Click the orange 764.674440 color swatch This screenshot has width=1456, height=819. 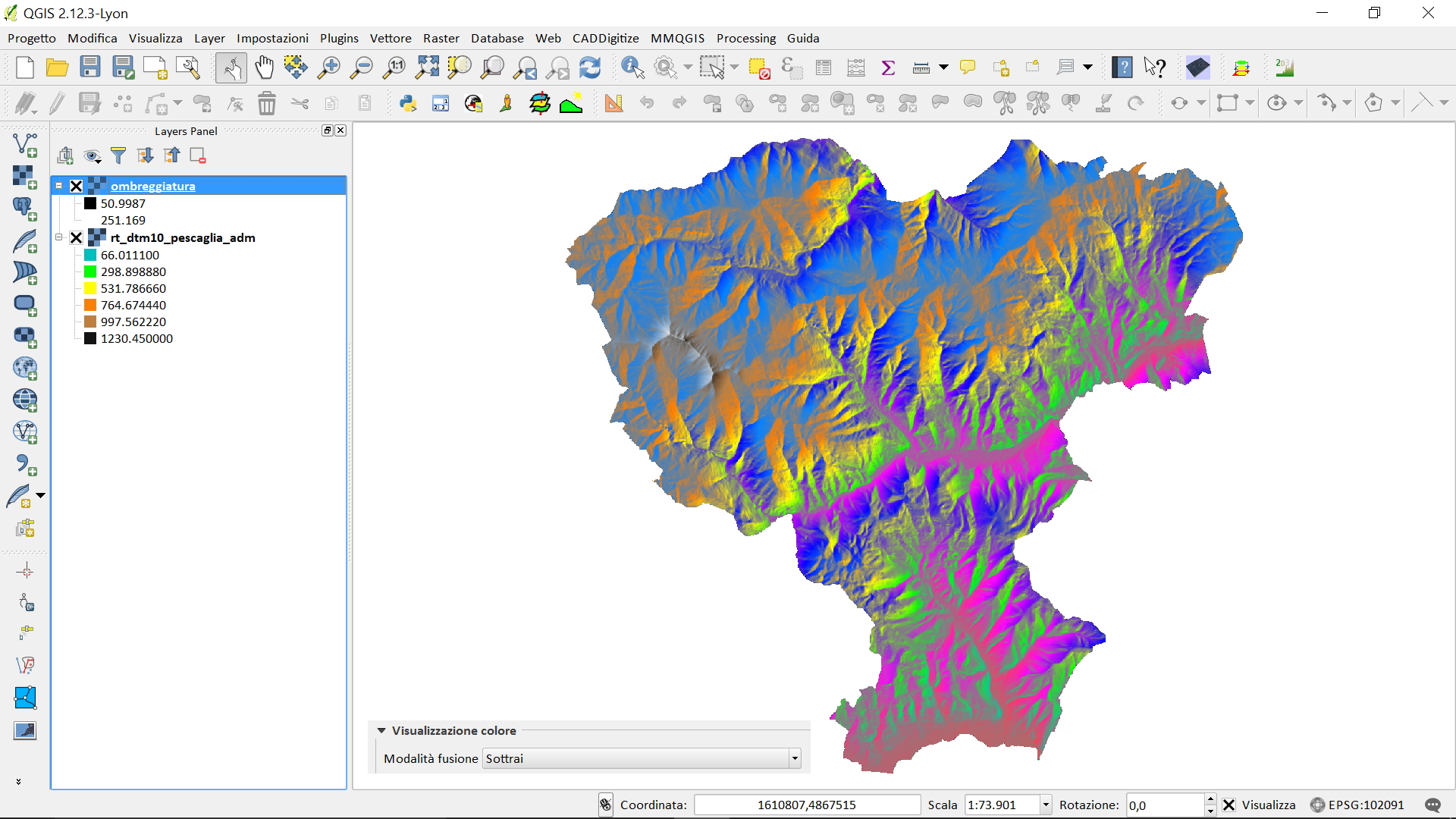coord(90,305)
